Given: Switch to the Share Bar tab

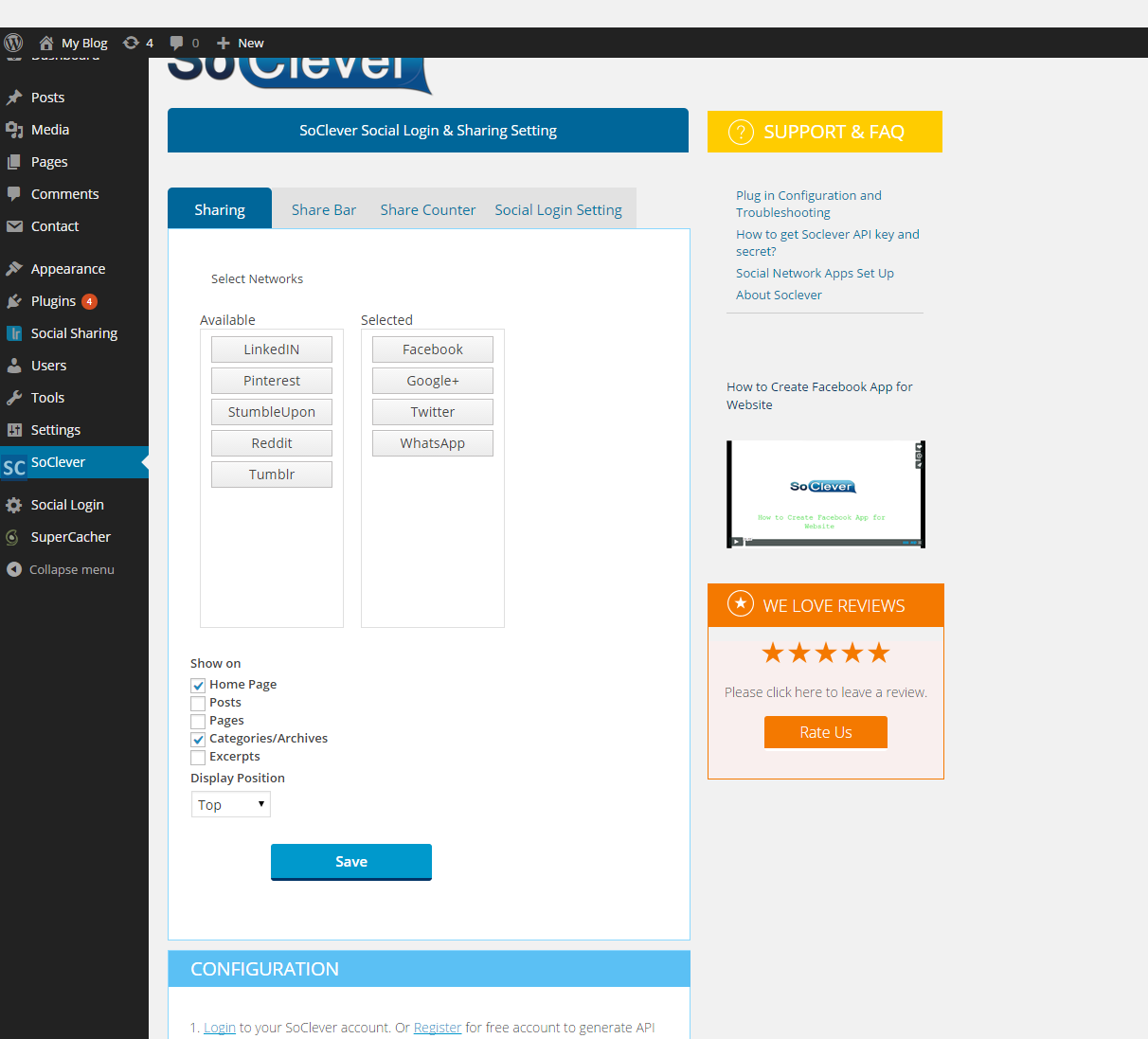Looking at the screenshot, I should pos(323,209).
